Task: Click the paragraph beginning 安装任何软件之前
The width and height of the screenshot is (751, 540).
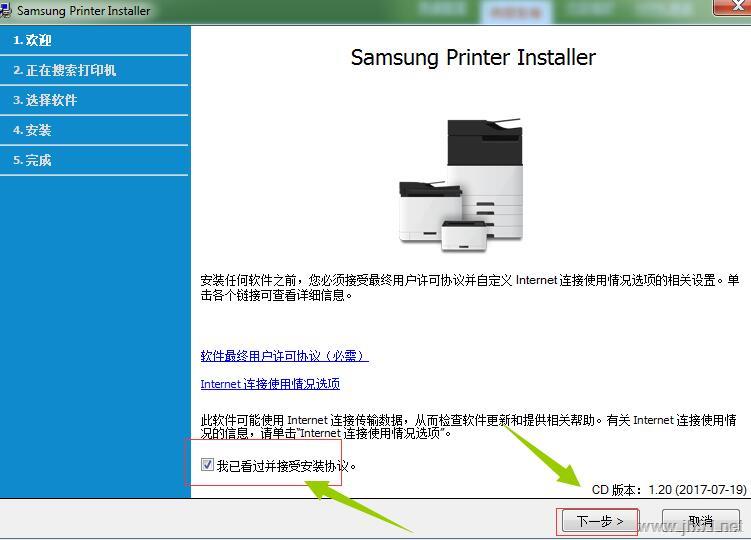Action: click(x=469, y=287)
